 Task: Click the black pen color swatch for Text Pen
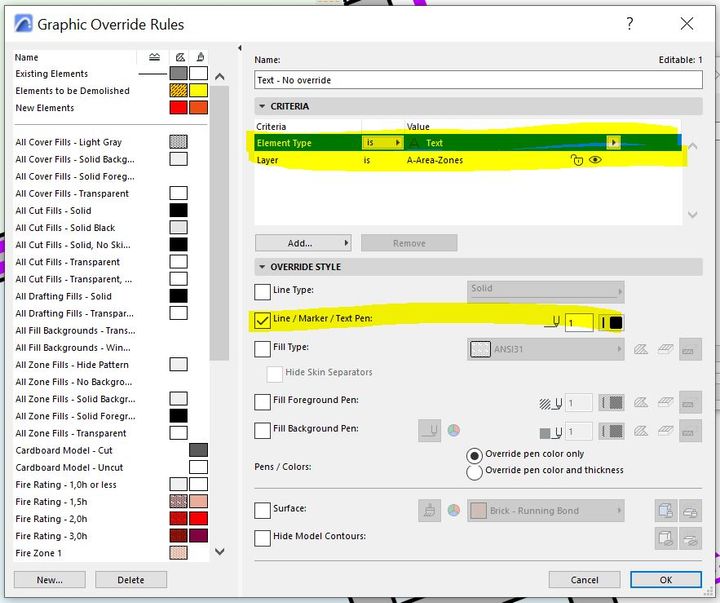click(x=616, y=322)
